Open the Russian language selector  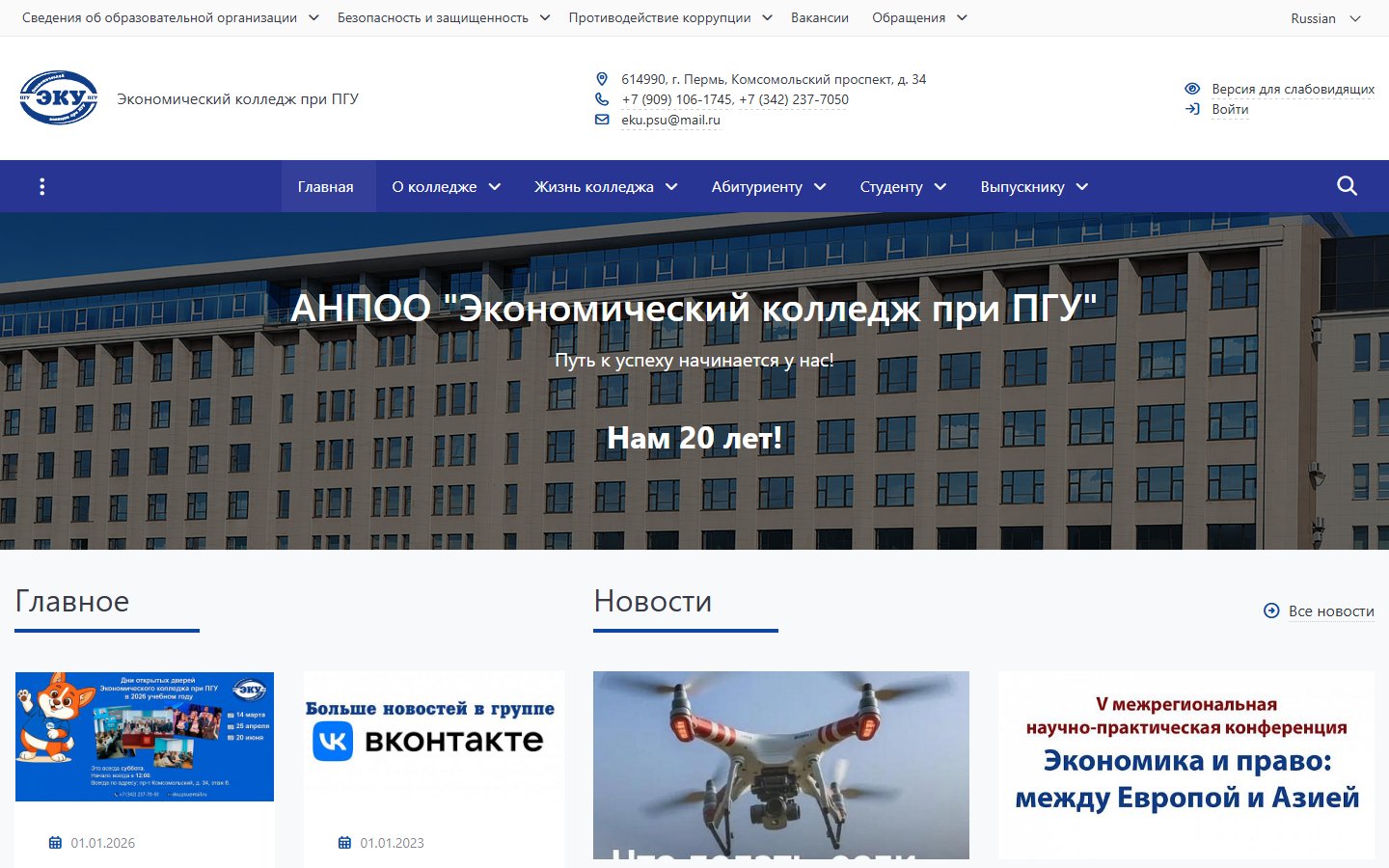coord(1325,18)
